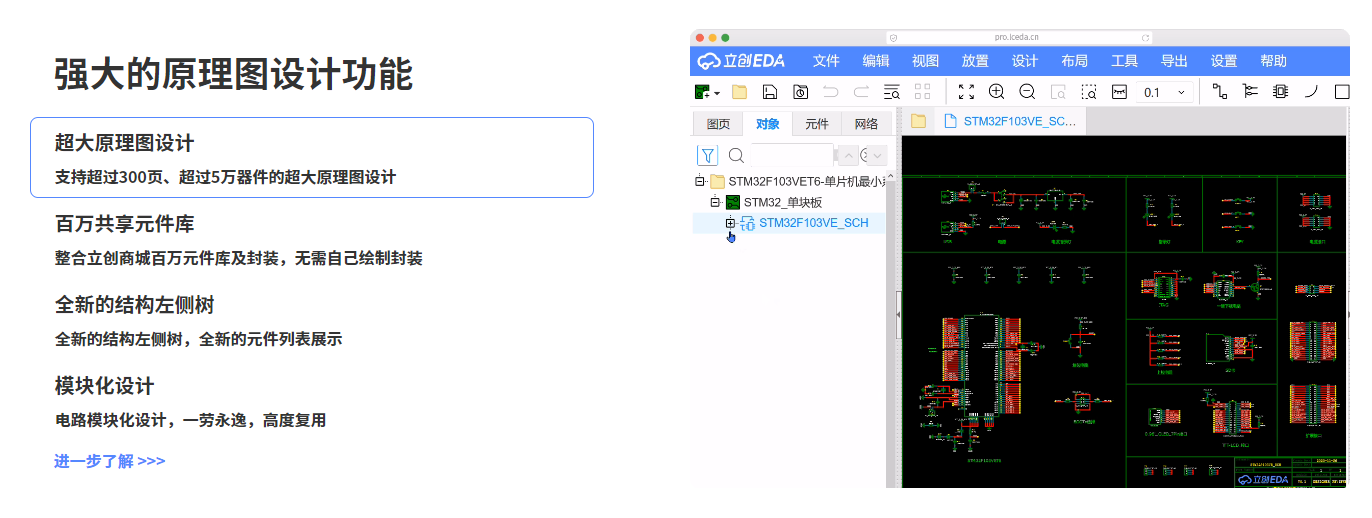Select the wire drawing tool
1372x518 pixels.
click(1219, 92)
